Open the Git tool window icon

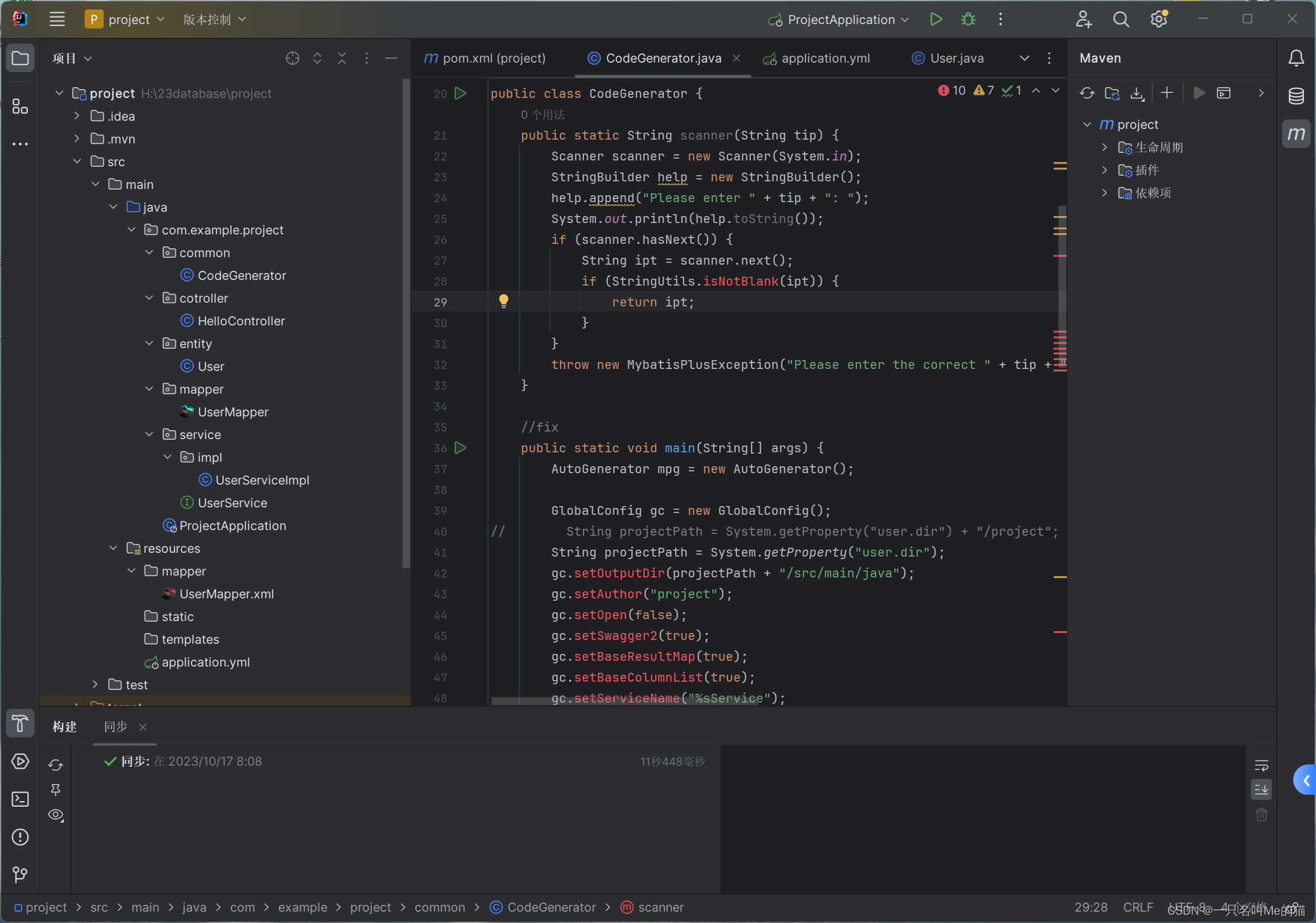click(x=20, y=874)
